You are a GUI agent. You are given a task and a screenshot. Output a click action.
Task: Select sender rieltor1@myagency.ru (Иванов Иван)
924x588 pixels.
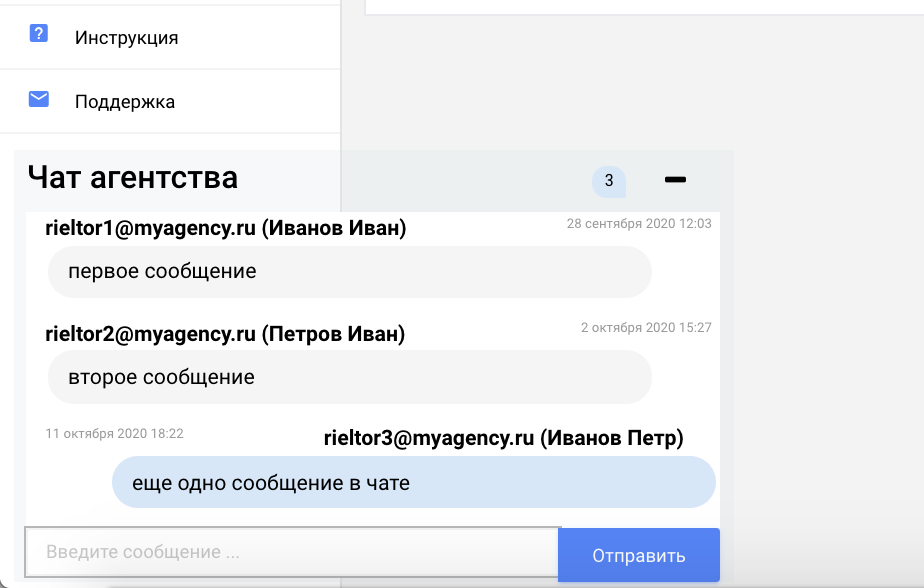point(226,228)
